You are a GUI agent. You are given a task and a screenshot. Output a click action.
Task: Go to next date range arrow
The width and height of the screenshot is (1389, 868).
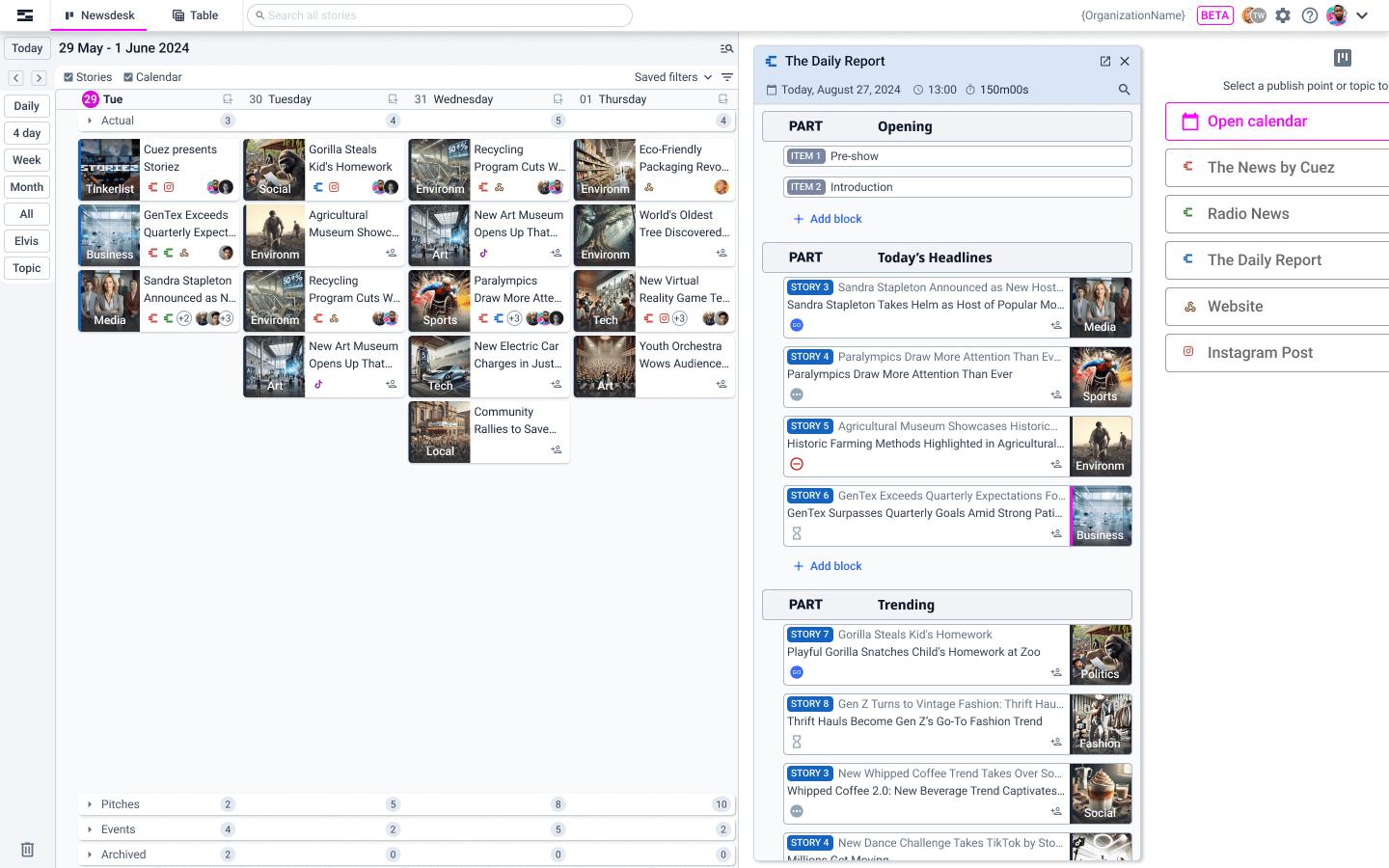coord(39,78)
